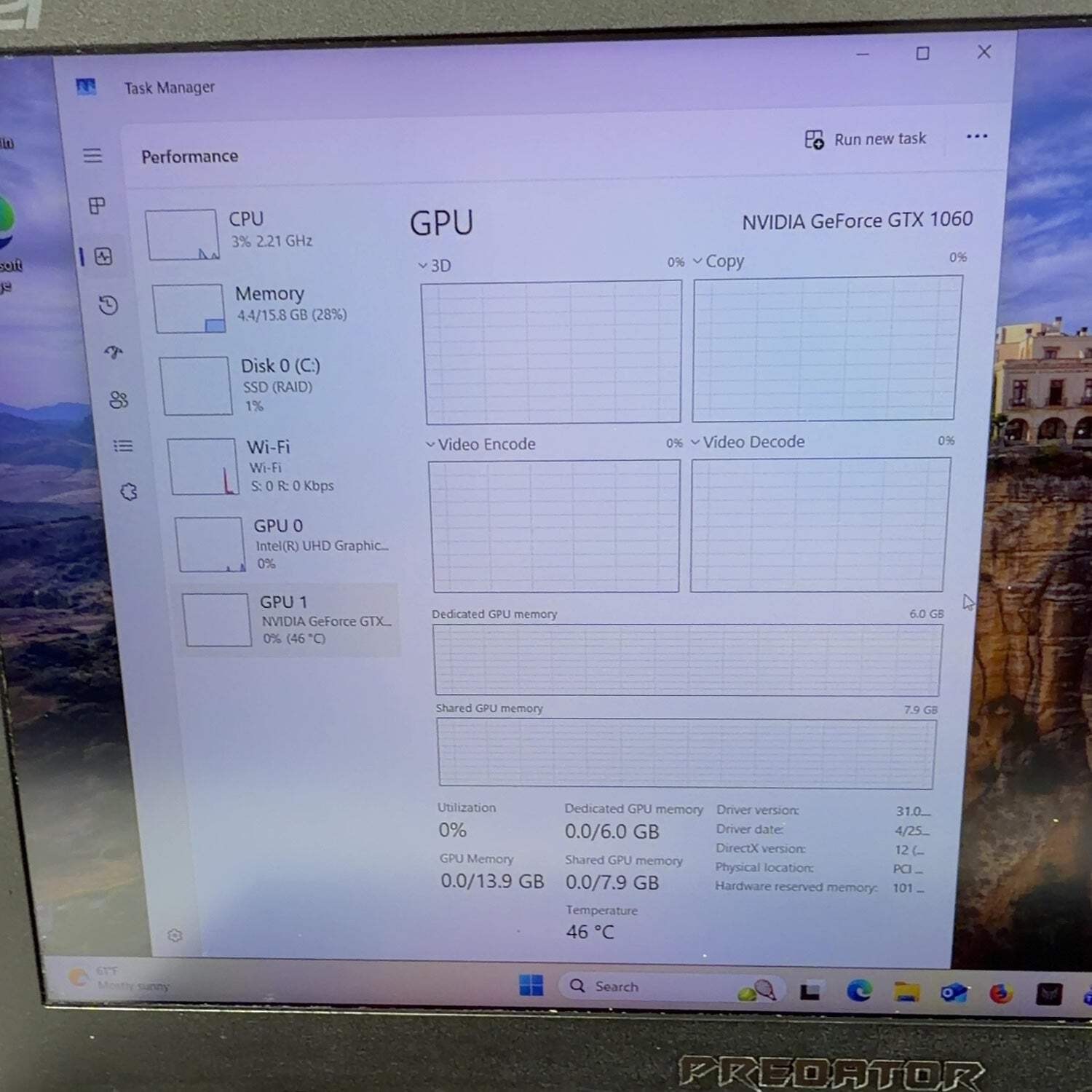
Task: Open the three-dot more options menu
Action: (976, 136)
